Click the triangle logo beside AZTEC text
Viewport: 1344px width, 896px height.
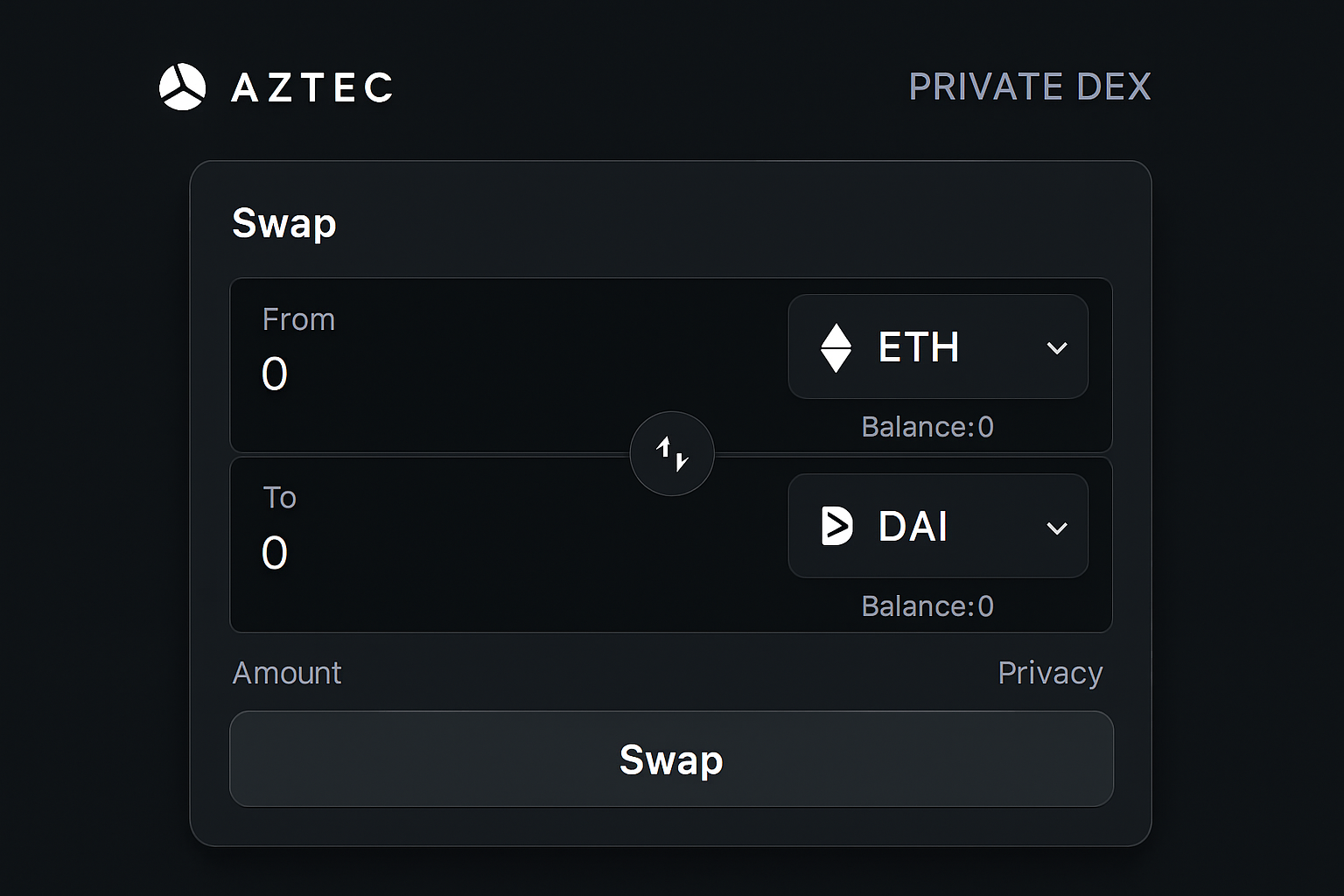pyautogui.click(x=181, y=87)
